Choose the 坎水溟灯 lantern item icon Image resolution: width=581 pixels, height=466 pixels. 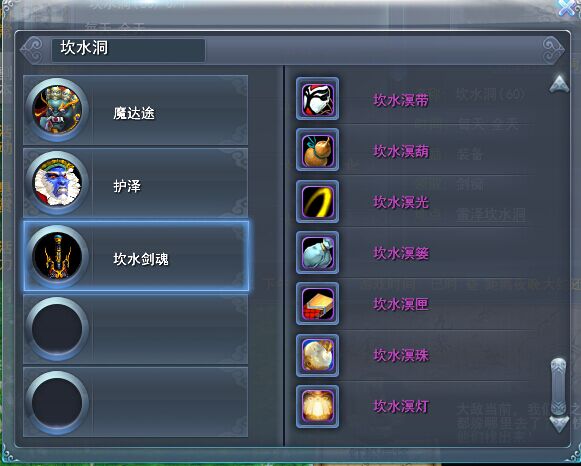tap(318, 406)
